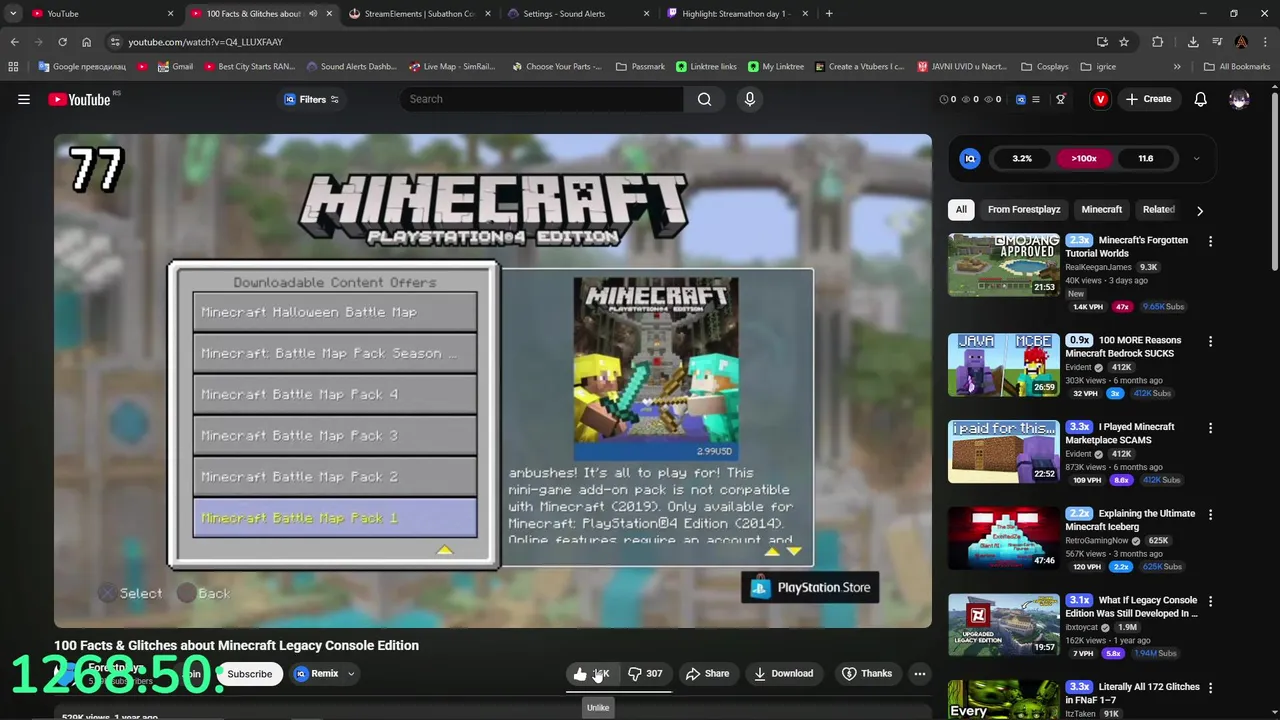The height and width of the screenshot is (720, 1280).
Task: Open browser downloads icon
Action: point(1193,42)
